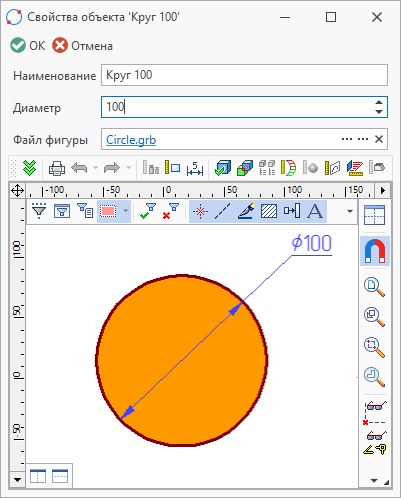This screenshot has width=401, height=498.
Task: Click the four-arrow move icon at ruler corner
Action: (x=17, y=191)
